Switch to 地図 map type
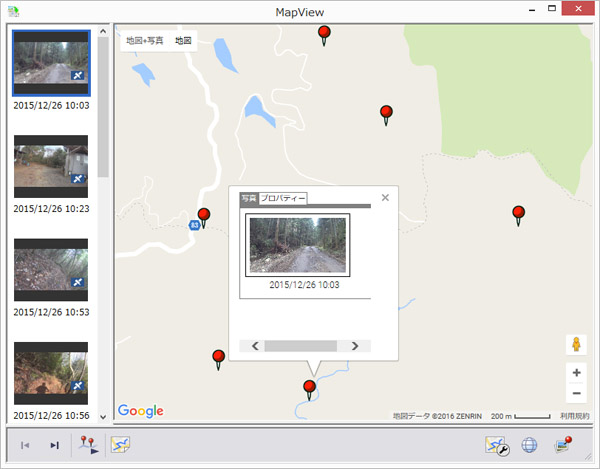The image size is (600, 469). point(183,41)
